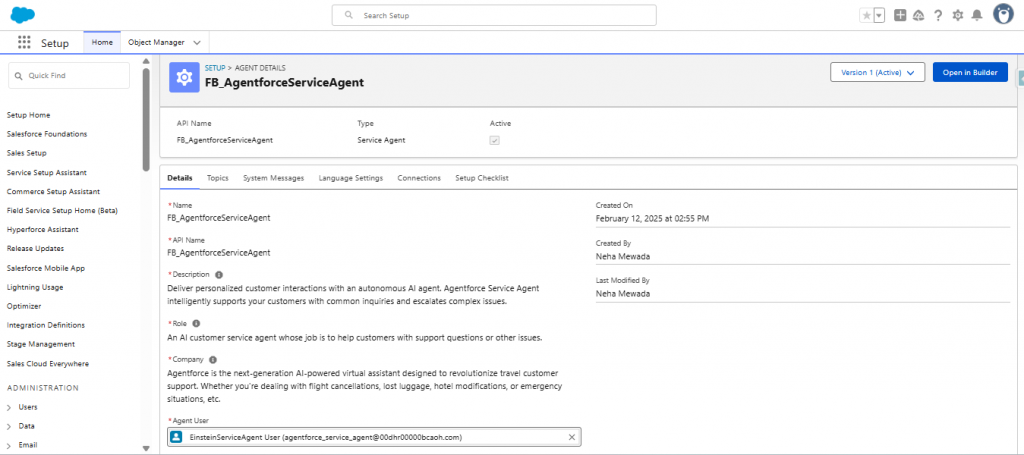The height and width of the screenshot is (455, 1024).
Task: Open Lightning Usage
Action: pos(35,287)
